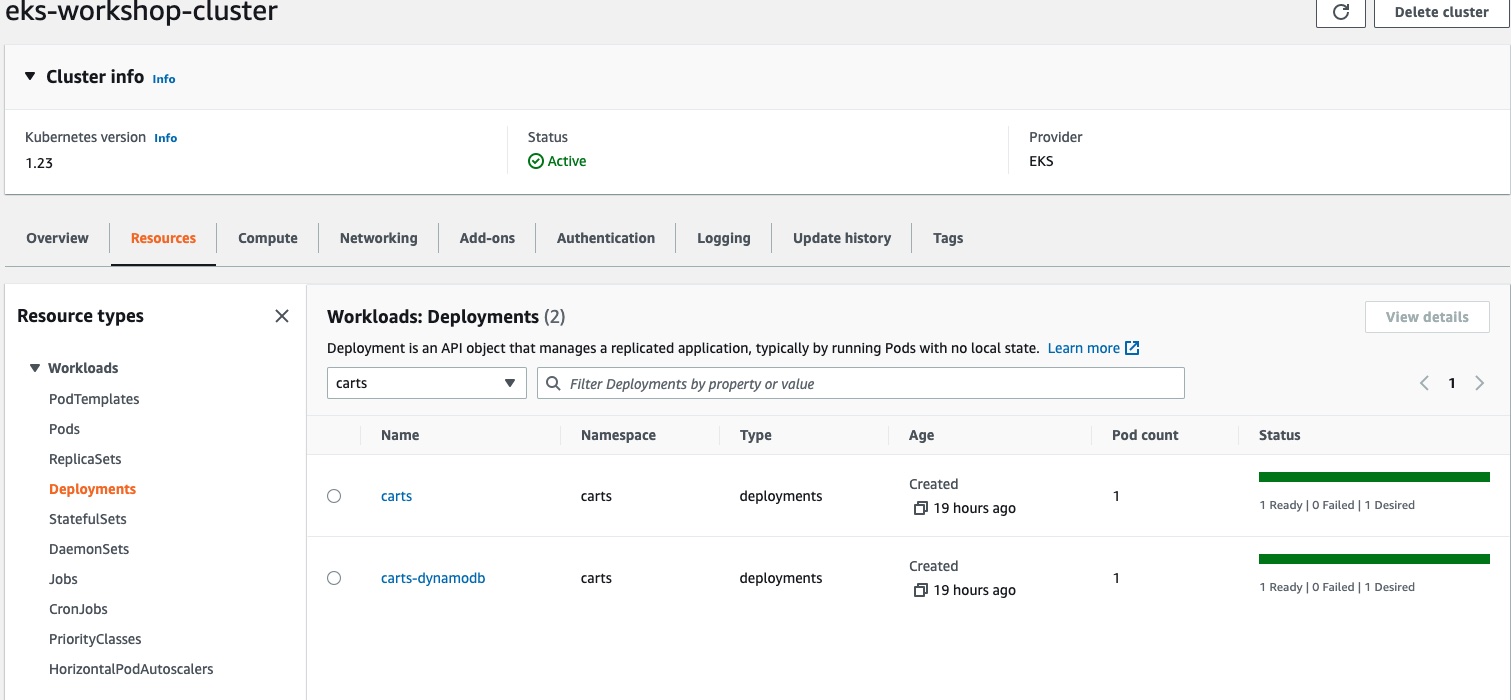
Task: Click the carts status progress bar
Action: pos(1374,477)
